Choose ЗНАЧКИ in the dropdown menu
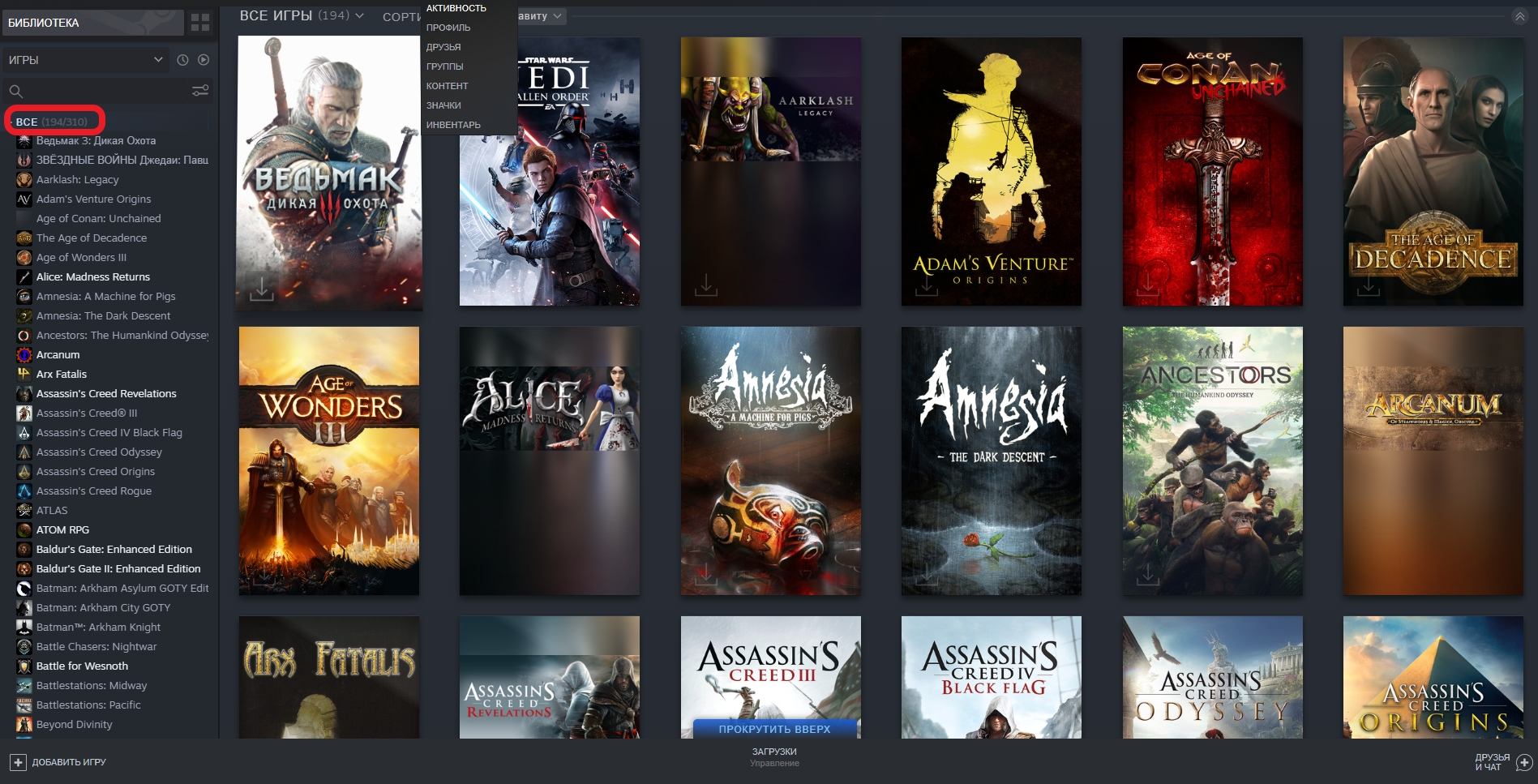1538x784 pixels. coord(443,105)
